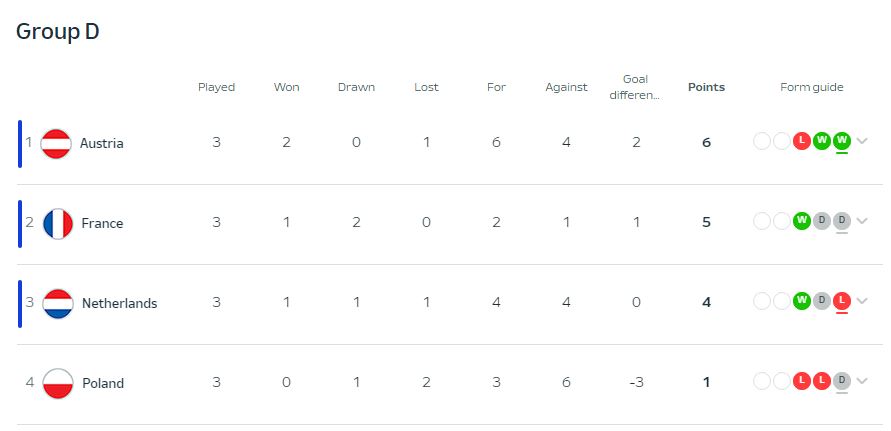891x431 pixels.
Task: Expand Austria's form guide chevron
Action: pos(862,140)
